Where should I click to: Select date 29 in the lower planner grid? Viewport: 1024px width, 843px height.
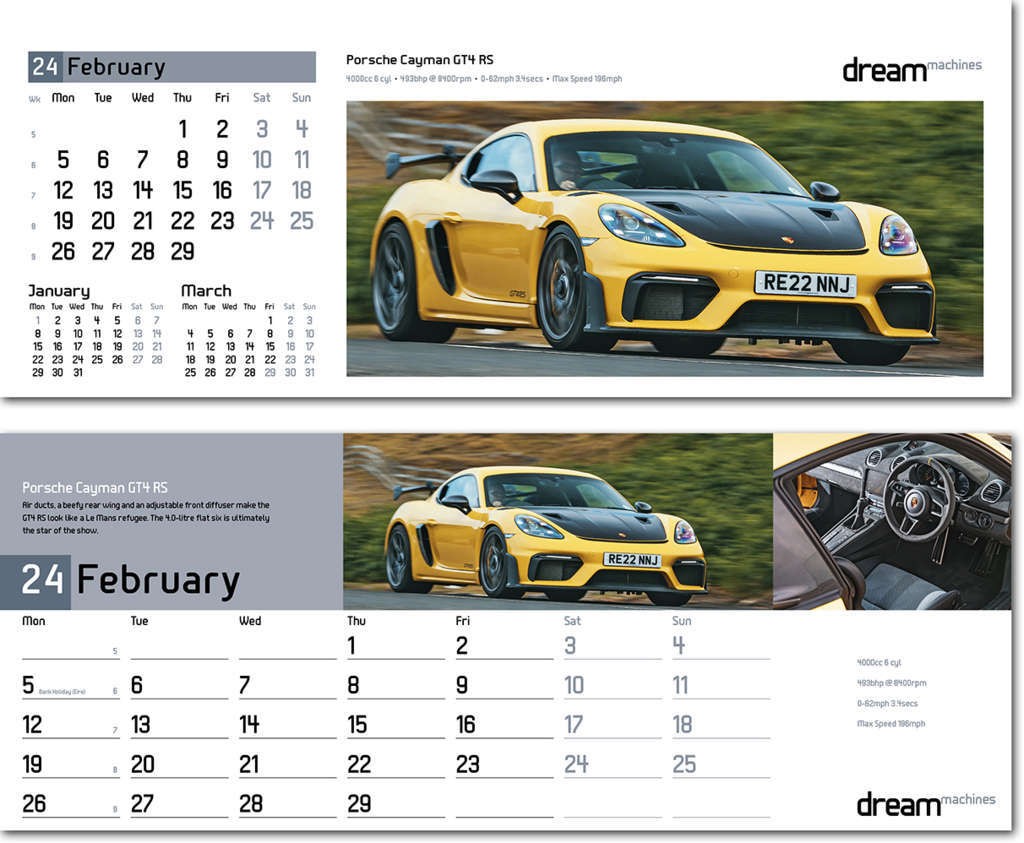click(359, 804)
